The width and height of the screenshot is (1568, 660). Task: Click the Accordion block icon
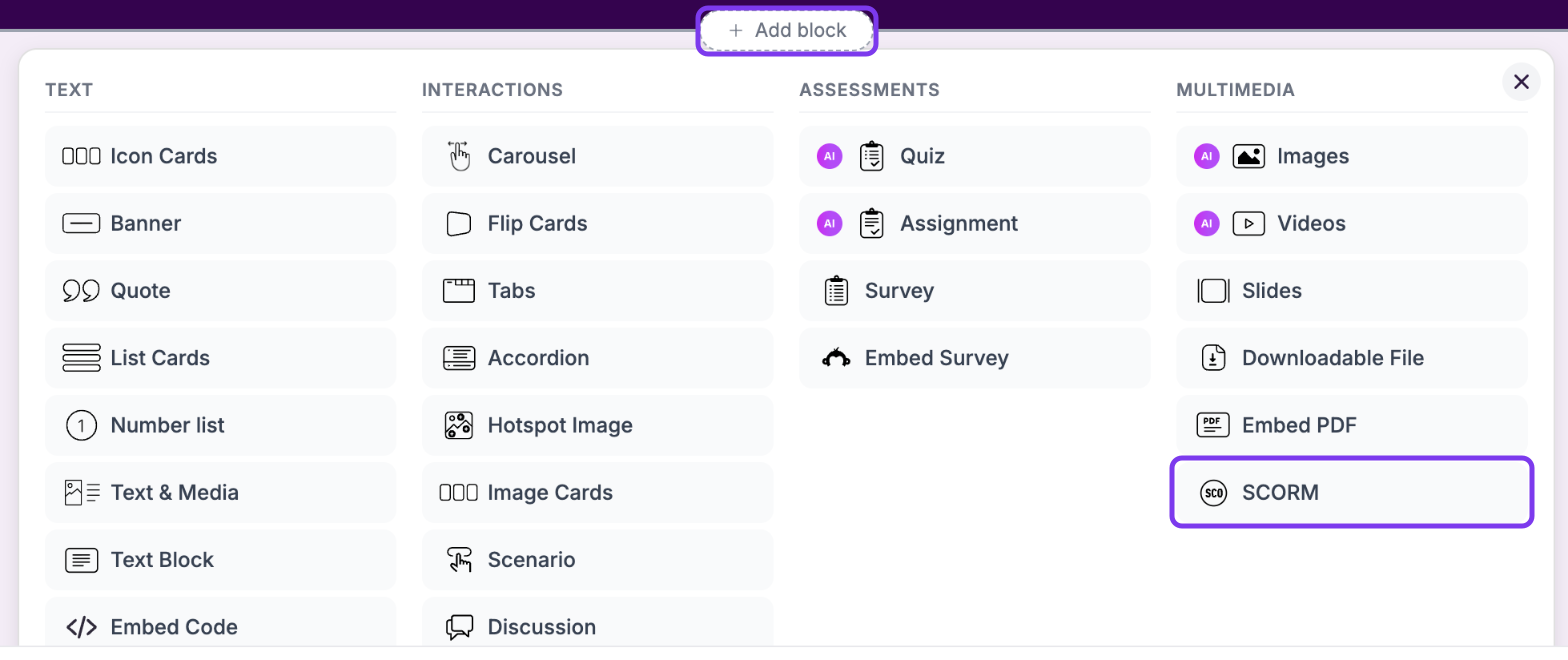point(459,358)
